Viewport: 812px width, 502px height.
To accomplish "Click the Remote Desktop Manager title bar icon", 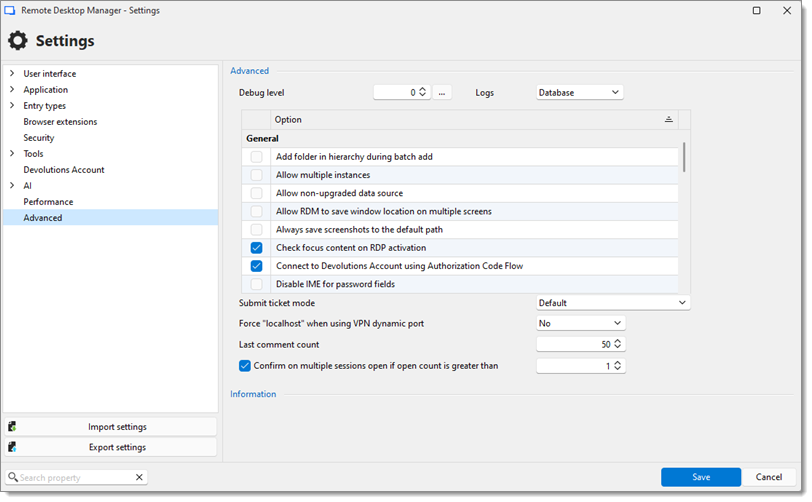I will point(10,10).
